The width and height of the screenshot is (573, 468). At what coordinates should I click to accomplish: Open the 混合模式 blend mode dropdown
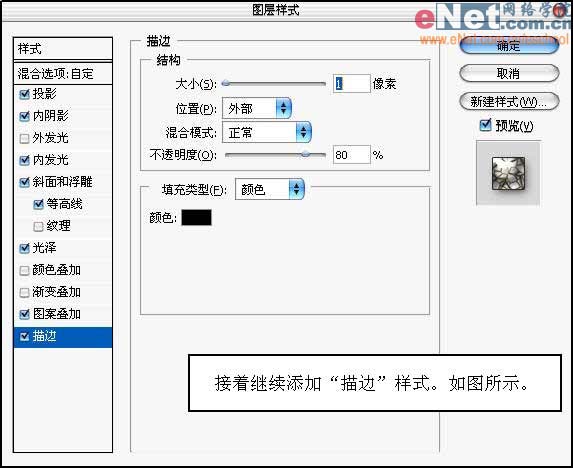tap(267, 132)
